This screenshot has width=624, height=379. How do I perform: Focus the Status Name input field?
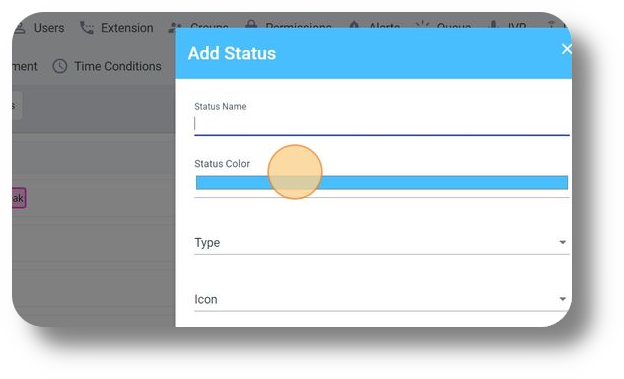pyautogui.click(x=382, y=124)
